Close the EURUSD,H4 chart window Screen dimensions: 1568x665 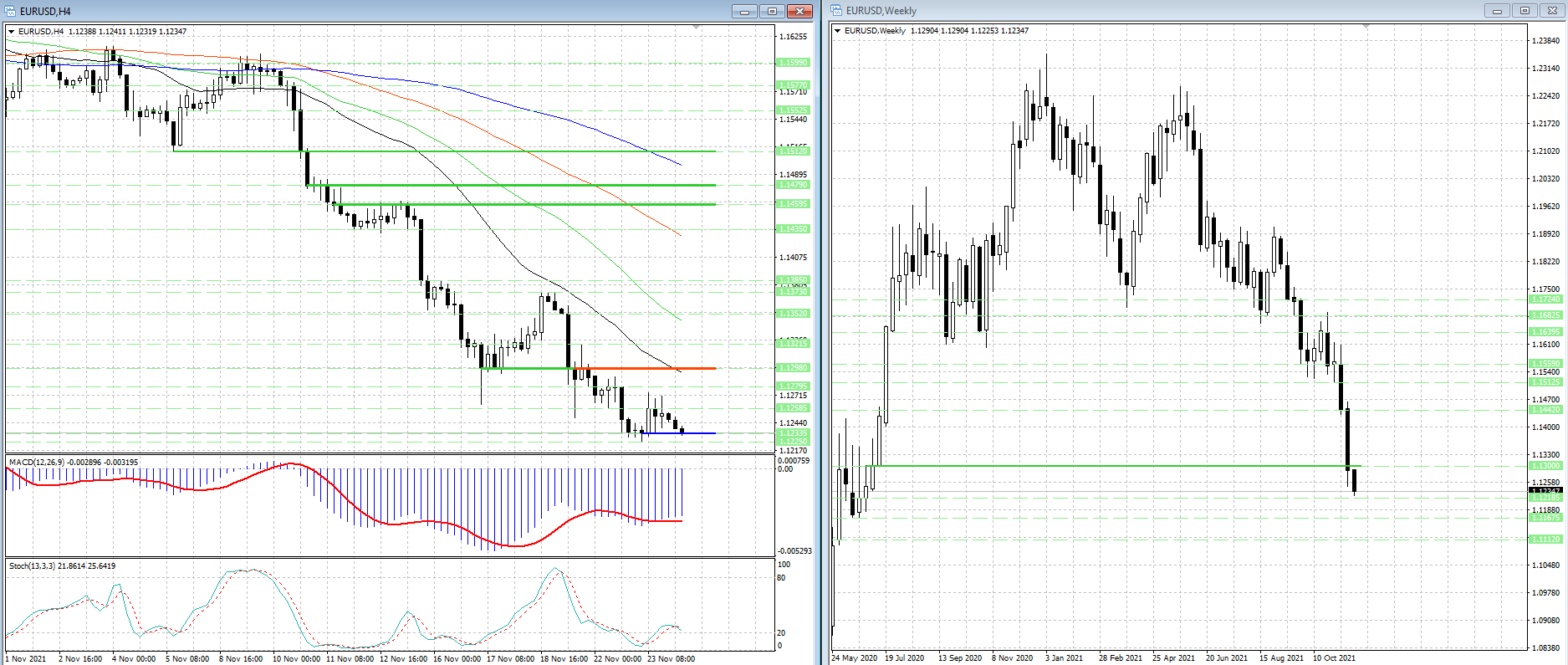coord(799,11)
